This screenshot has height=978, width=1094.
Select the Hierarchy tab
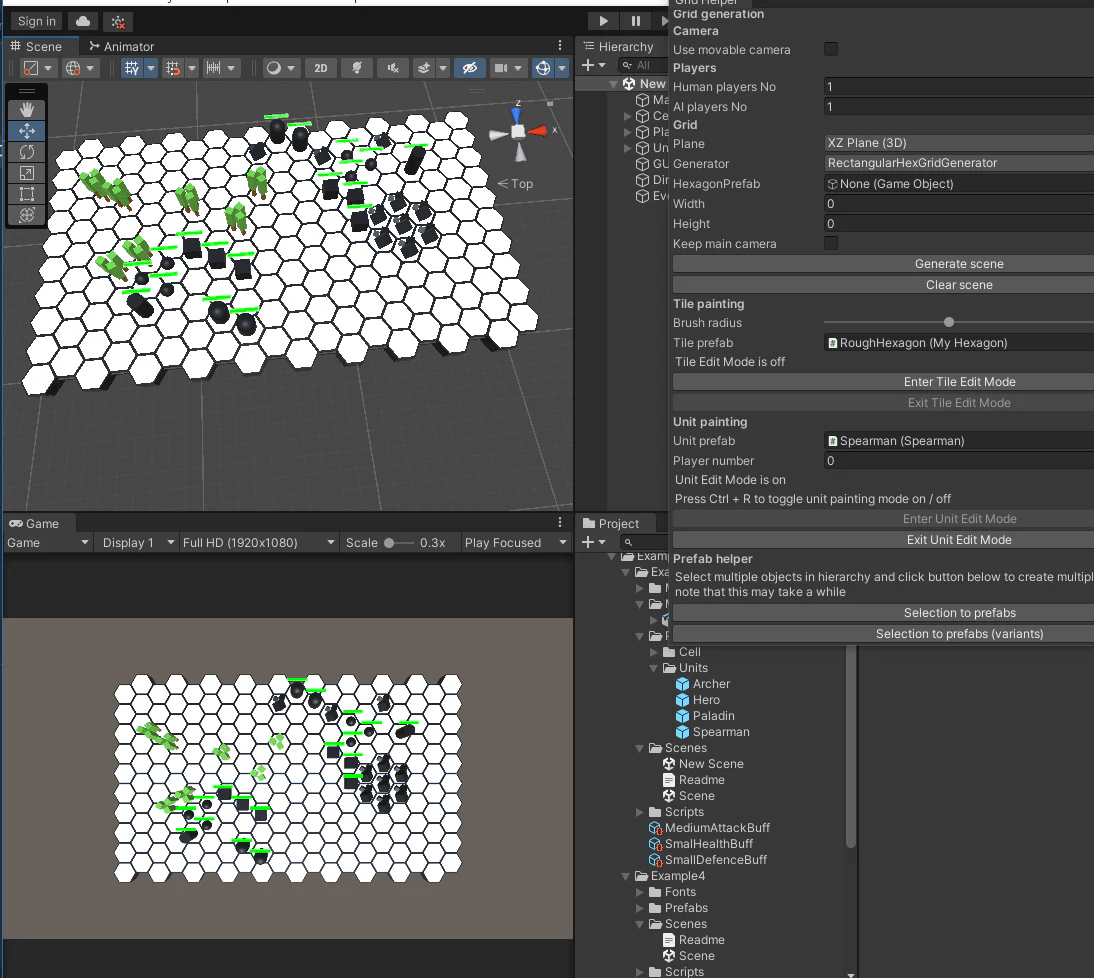click(x=618, y=46)
